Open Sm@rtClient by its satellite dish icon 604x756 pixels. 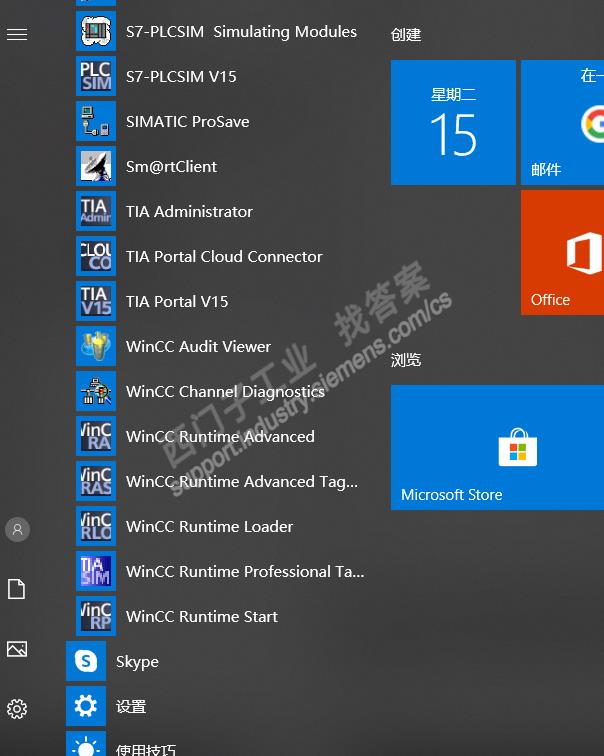coord(96,166)
